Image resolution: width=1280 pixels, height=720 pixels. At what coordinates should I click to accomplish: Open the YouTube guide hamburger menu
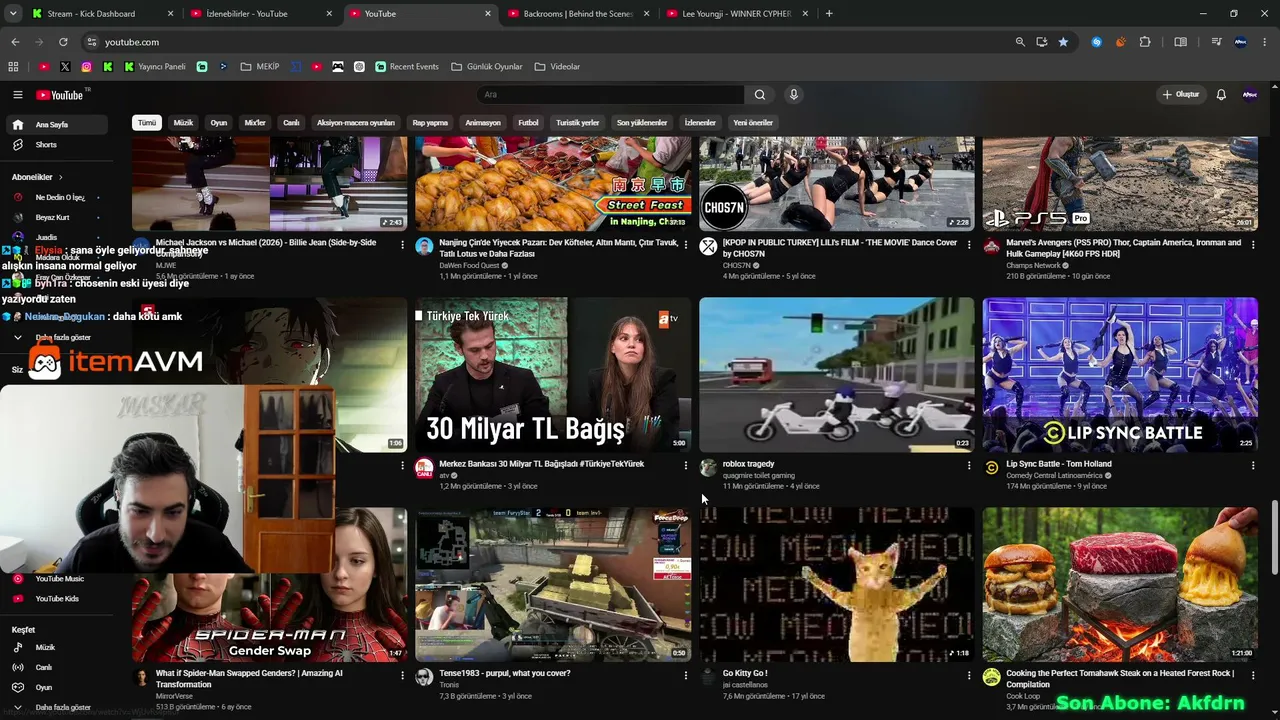[x=17, y=95]
